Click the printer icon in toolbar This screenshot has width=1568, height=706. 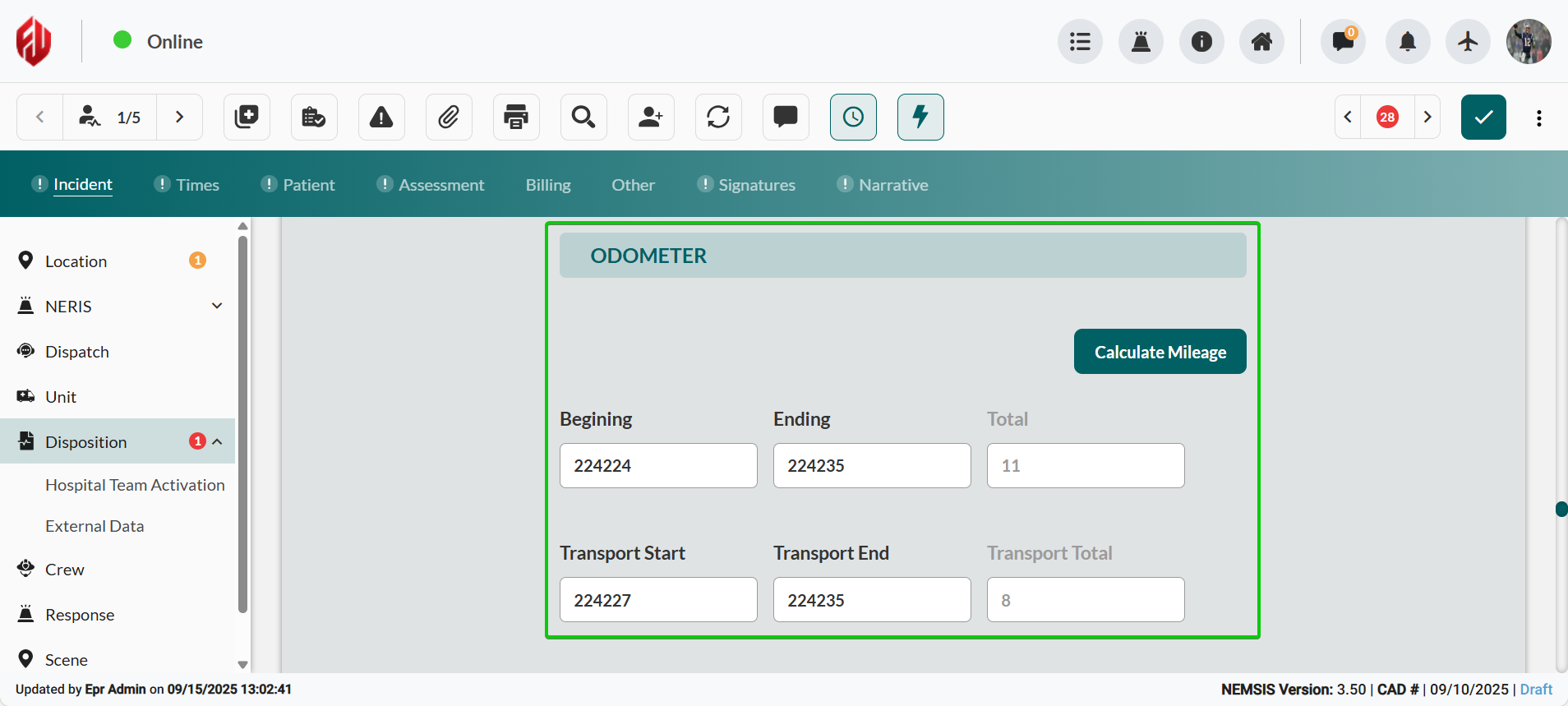516,118
